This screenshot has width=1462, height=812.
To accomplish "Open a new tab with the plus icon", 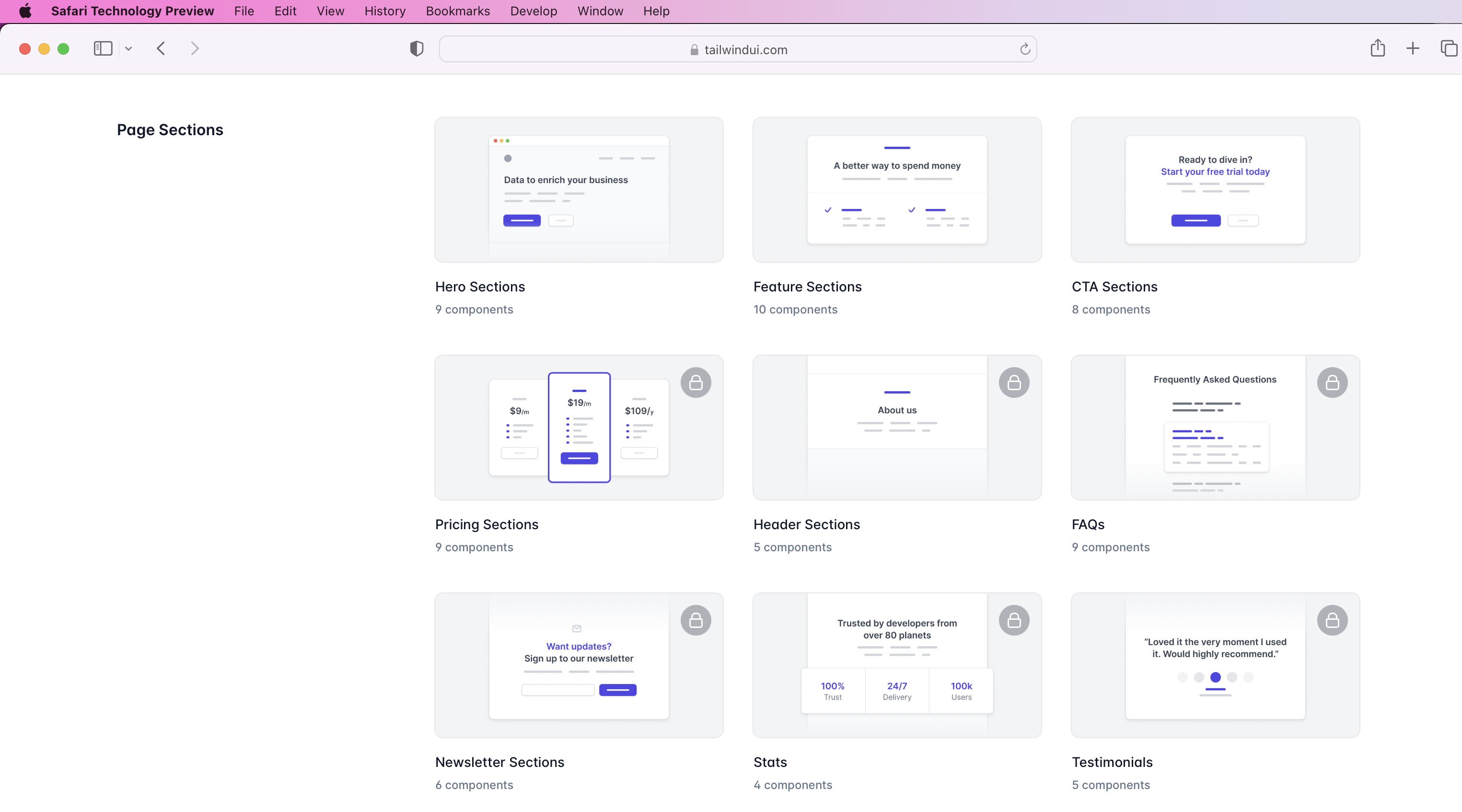I will [x=1413, y=48].
